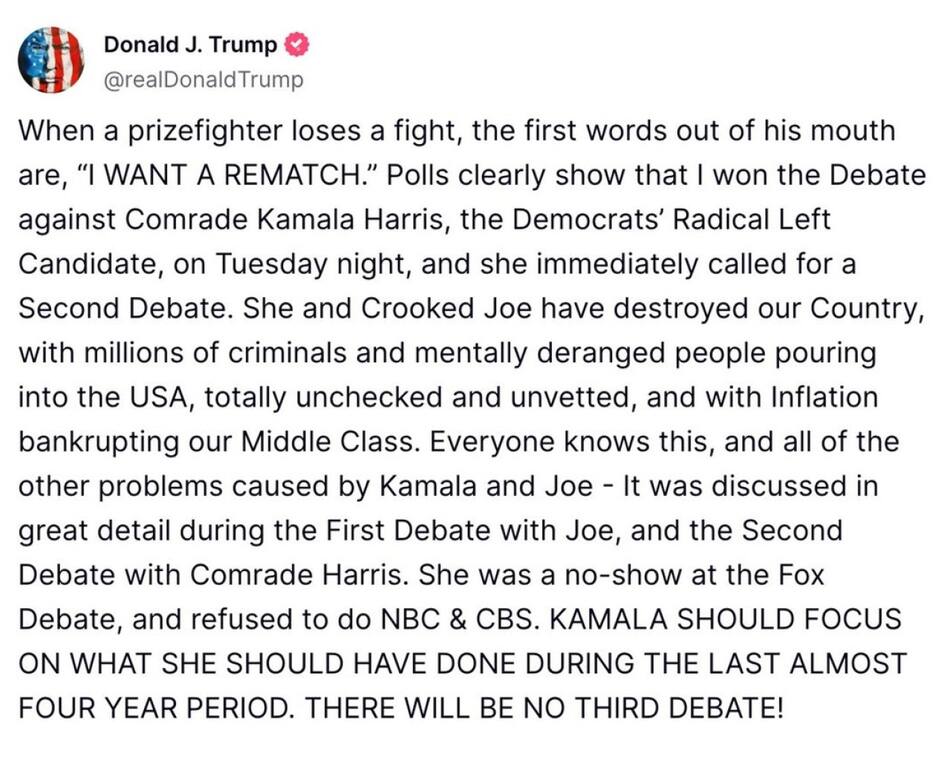
Task: Click the red verified badge icon
Action: point(298,45)
